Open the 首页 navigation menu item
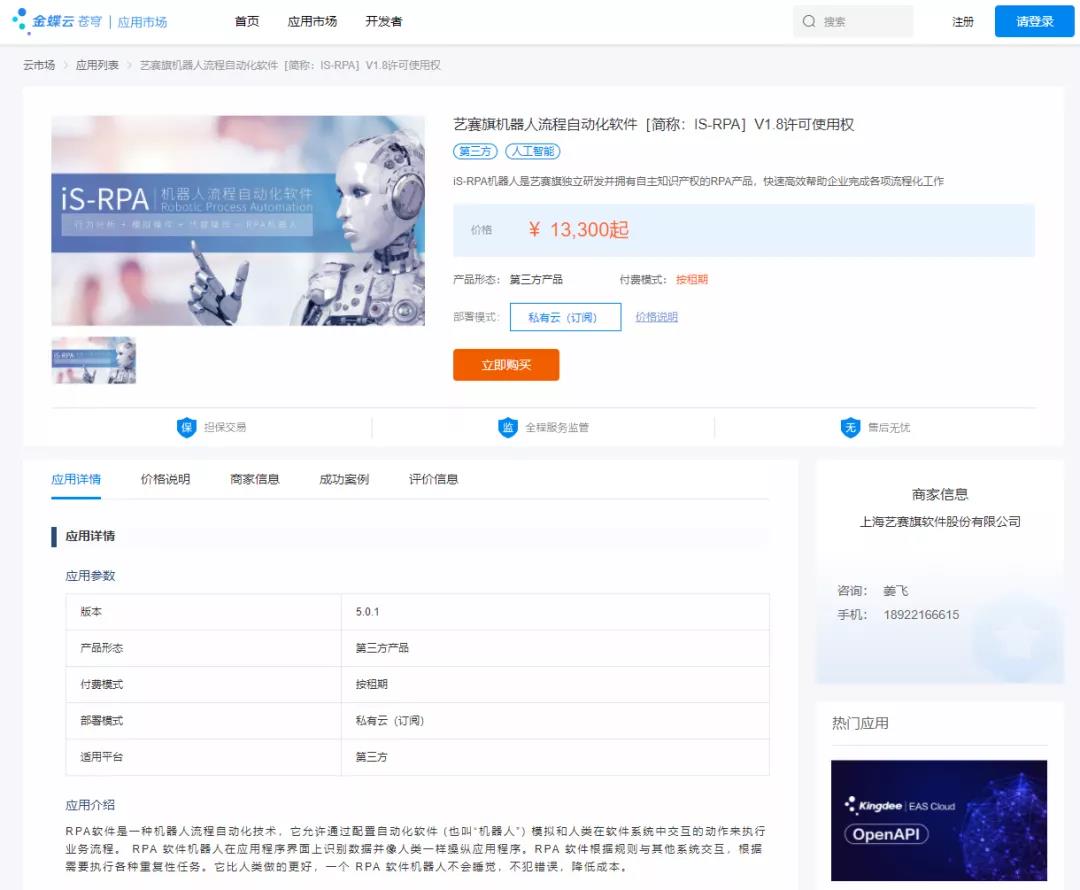Viewport: 1080px width, 890px height. 247,21
